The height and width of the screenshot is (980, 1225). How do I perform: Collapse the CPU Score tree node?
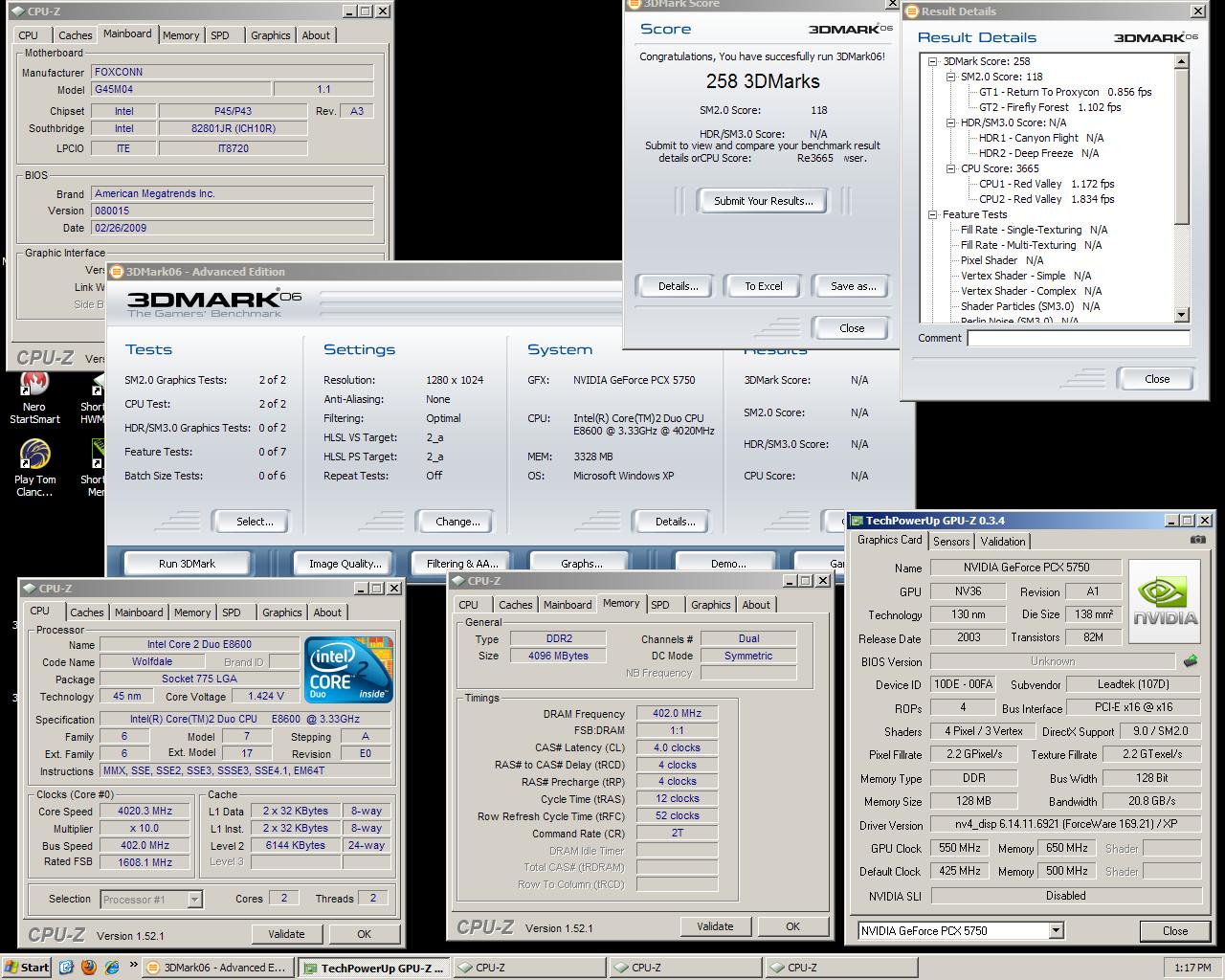951,168
